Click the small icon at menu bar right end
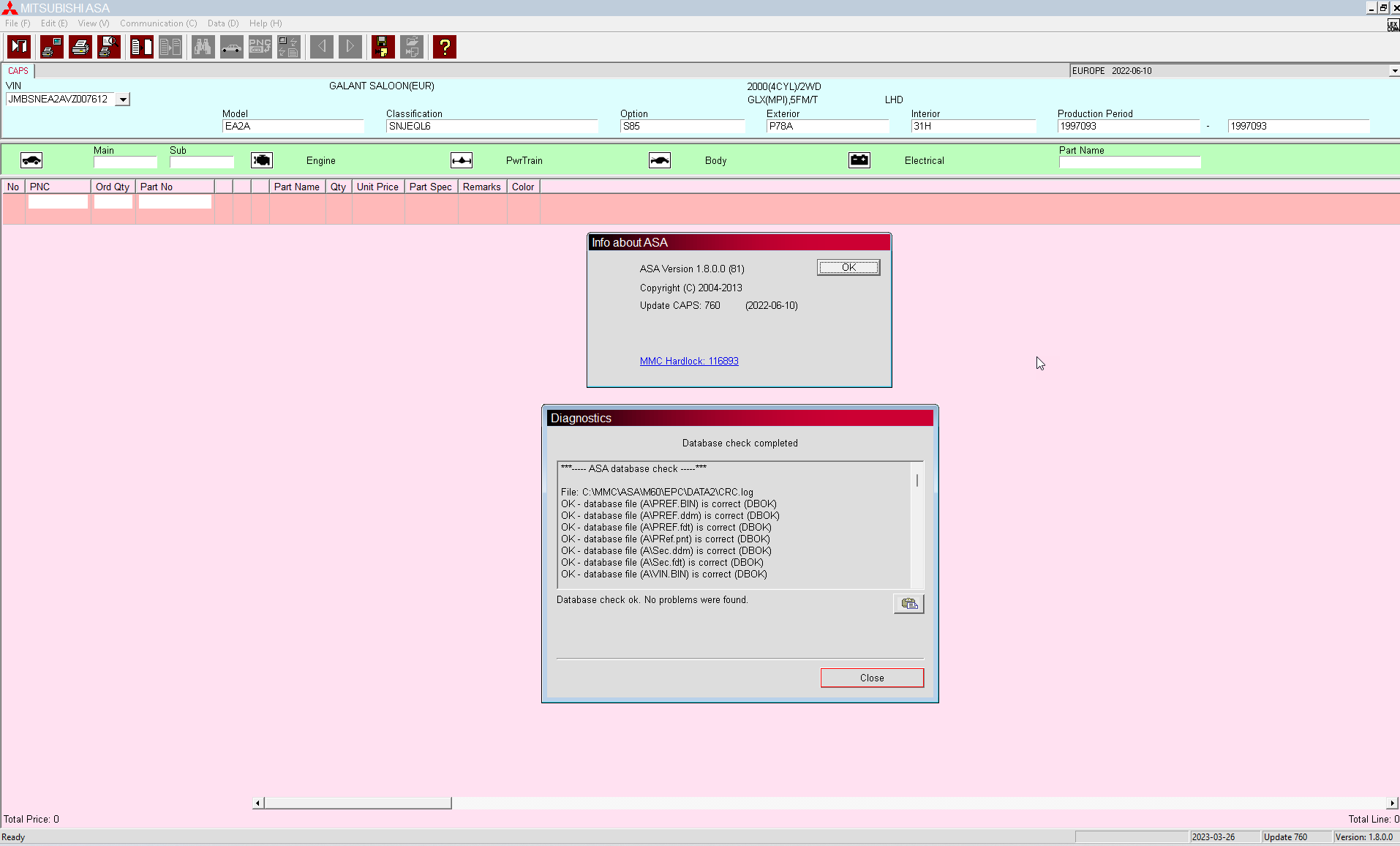 click(x=1393, y=26)
